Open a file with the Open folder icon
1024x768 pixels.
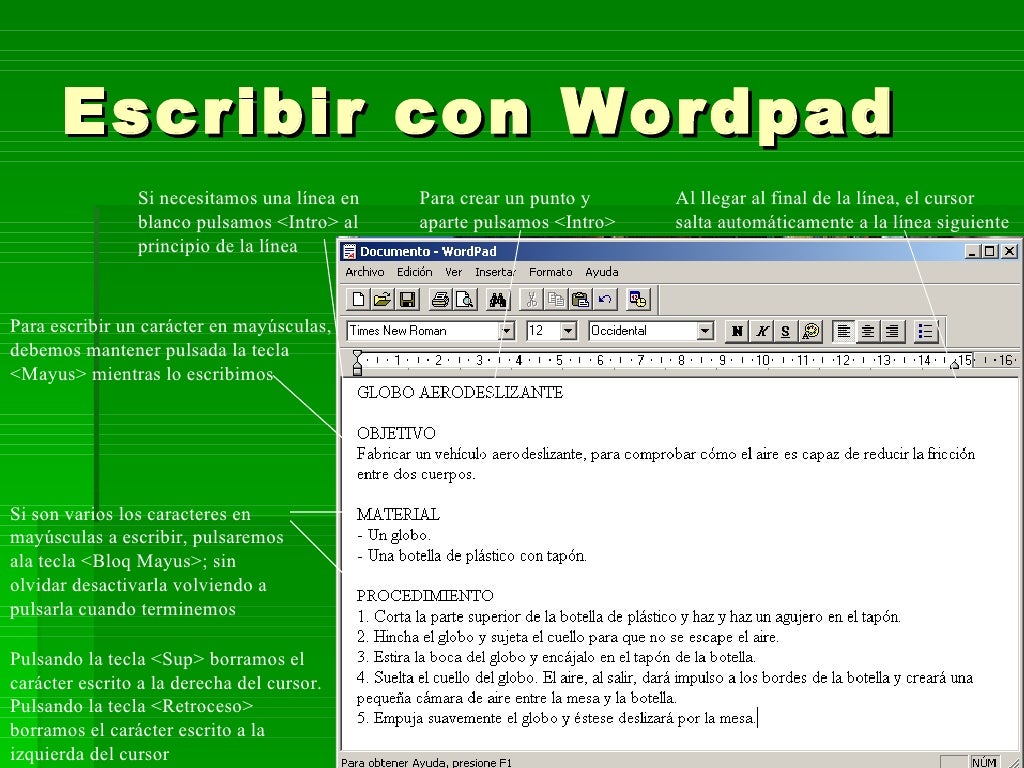382,300
